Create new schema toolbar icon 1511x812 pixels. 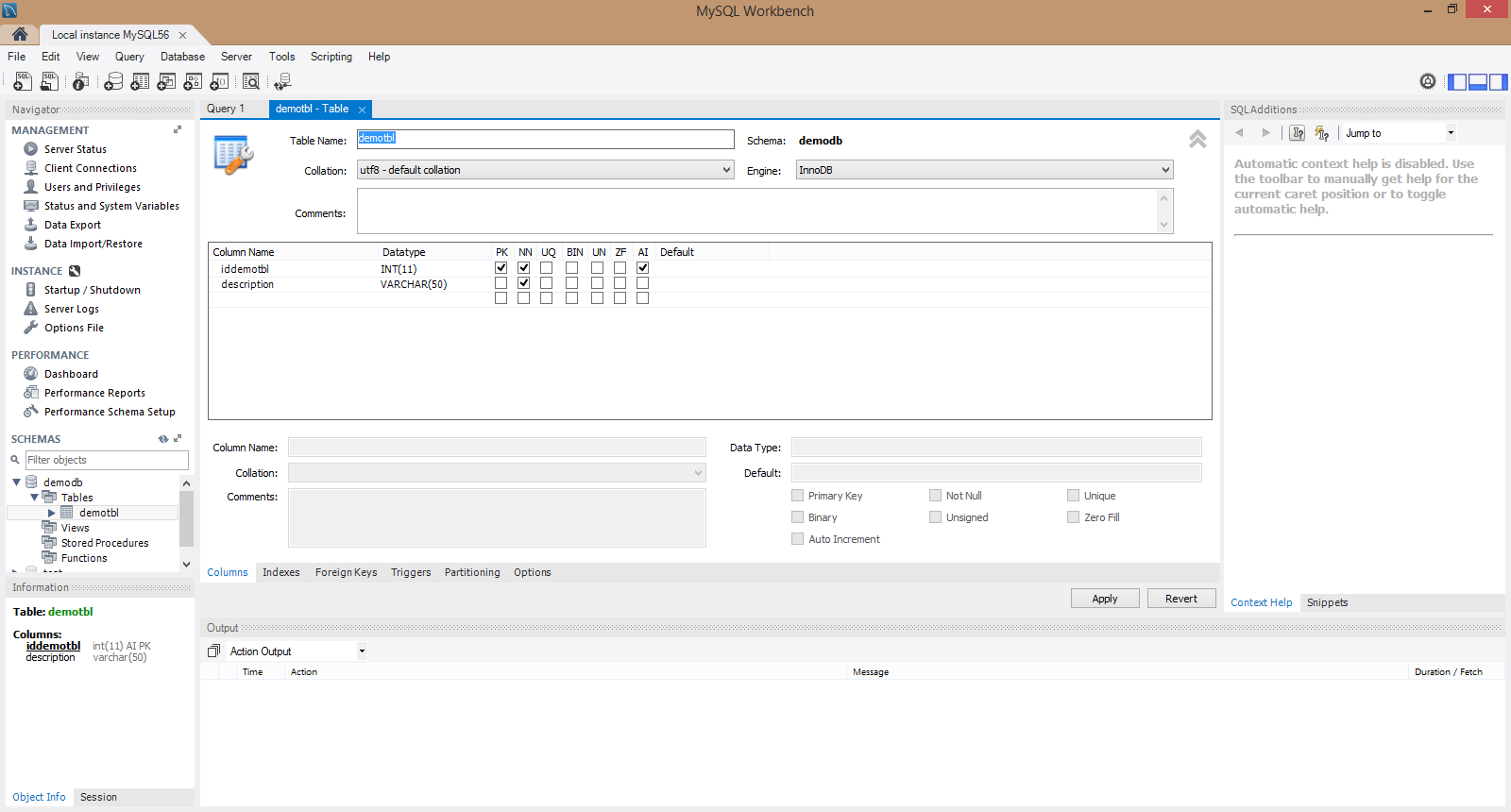coord(113,81)
